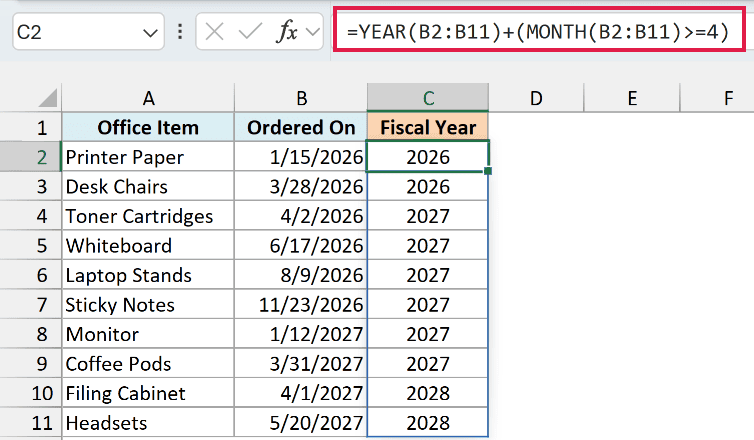Select row 6 header
This screenshot has height=440, width=754.
tap(31, 275)
